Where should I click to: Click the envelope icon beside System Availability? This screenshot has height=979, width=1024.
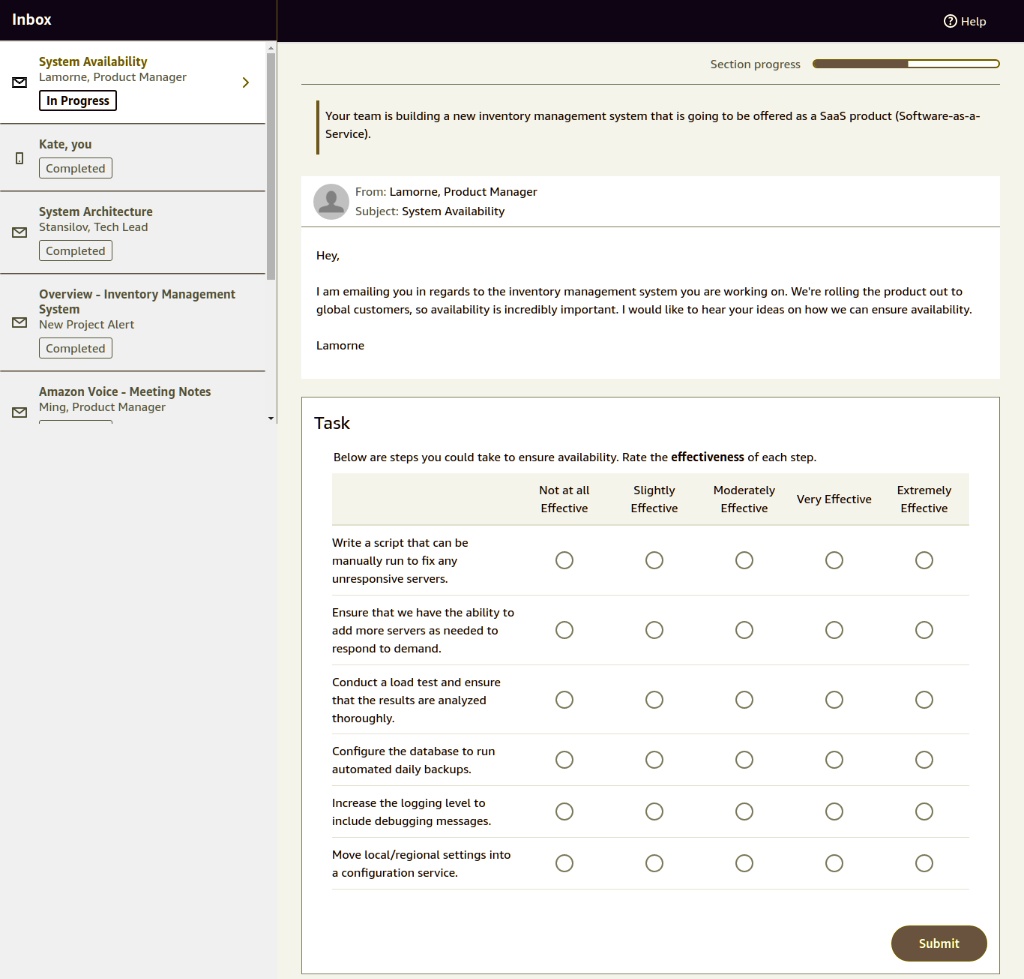pyautogui.click(x=17, y=83)
